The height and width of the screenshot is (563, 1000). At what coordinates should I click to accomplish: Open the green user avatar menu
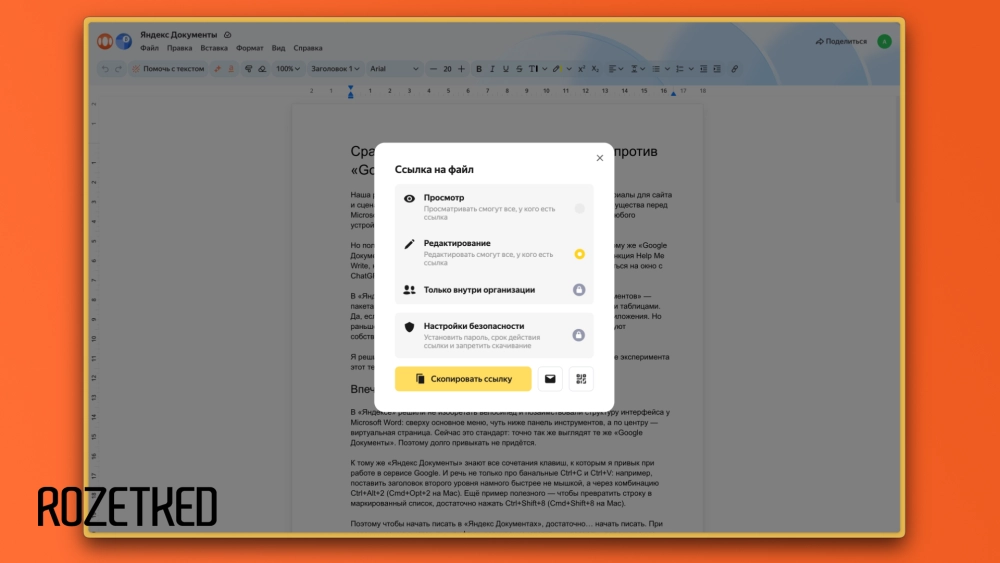(884, 41)
